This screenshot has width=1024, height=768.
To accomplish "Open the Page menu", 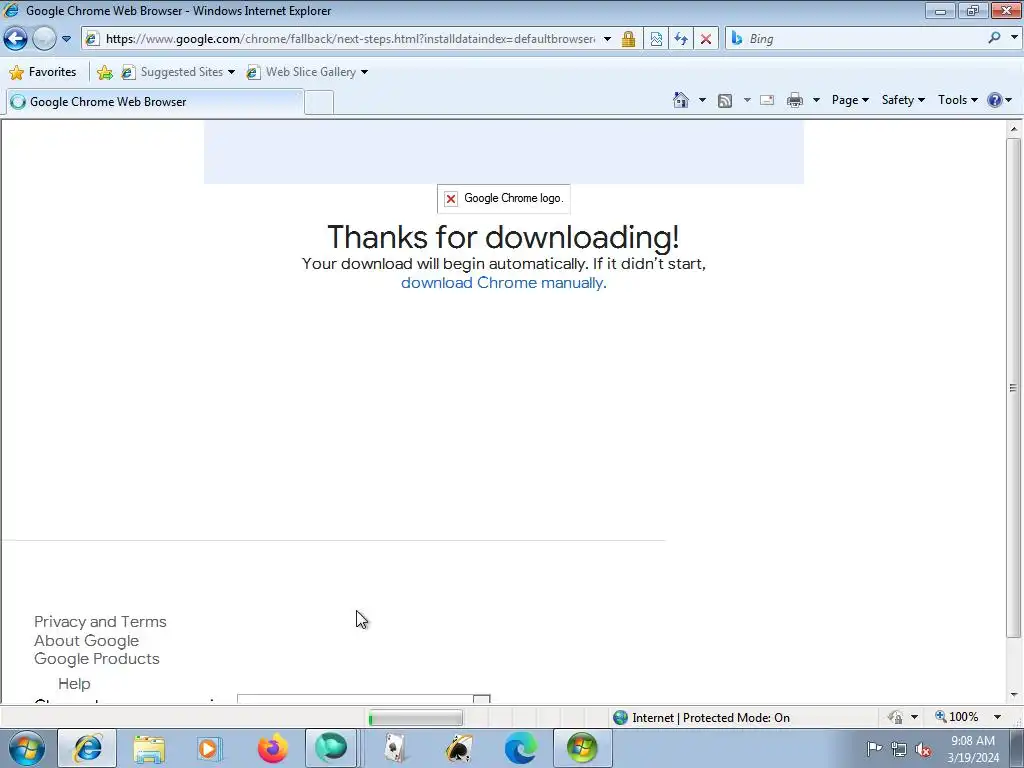I will (x=850, y=100).
